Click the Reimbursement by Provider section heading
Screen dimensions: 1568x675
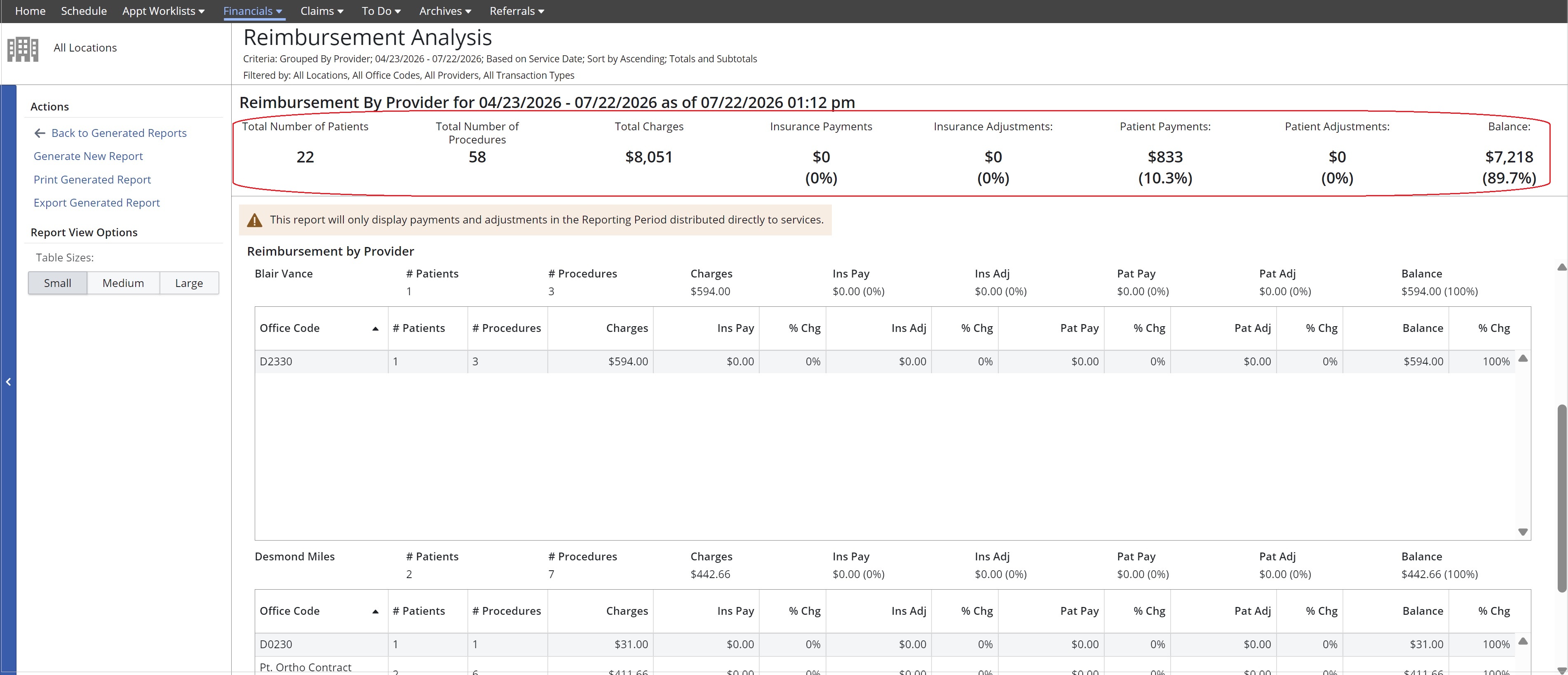pos(331,252)
